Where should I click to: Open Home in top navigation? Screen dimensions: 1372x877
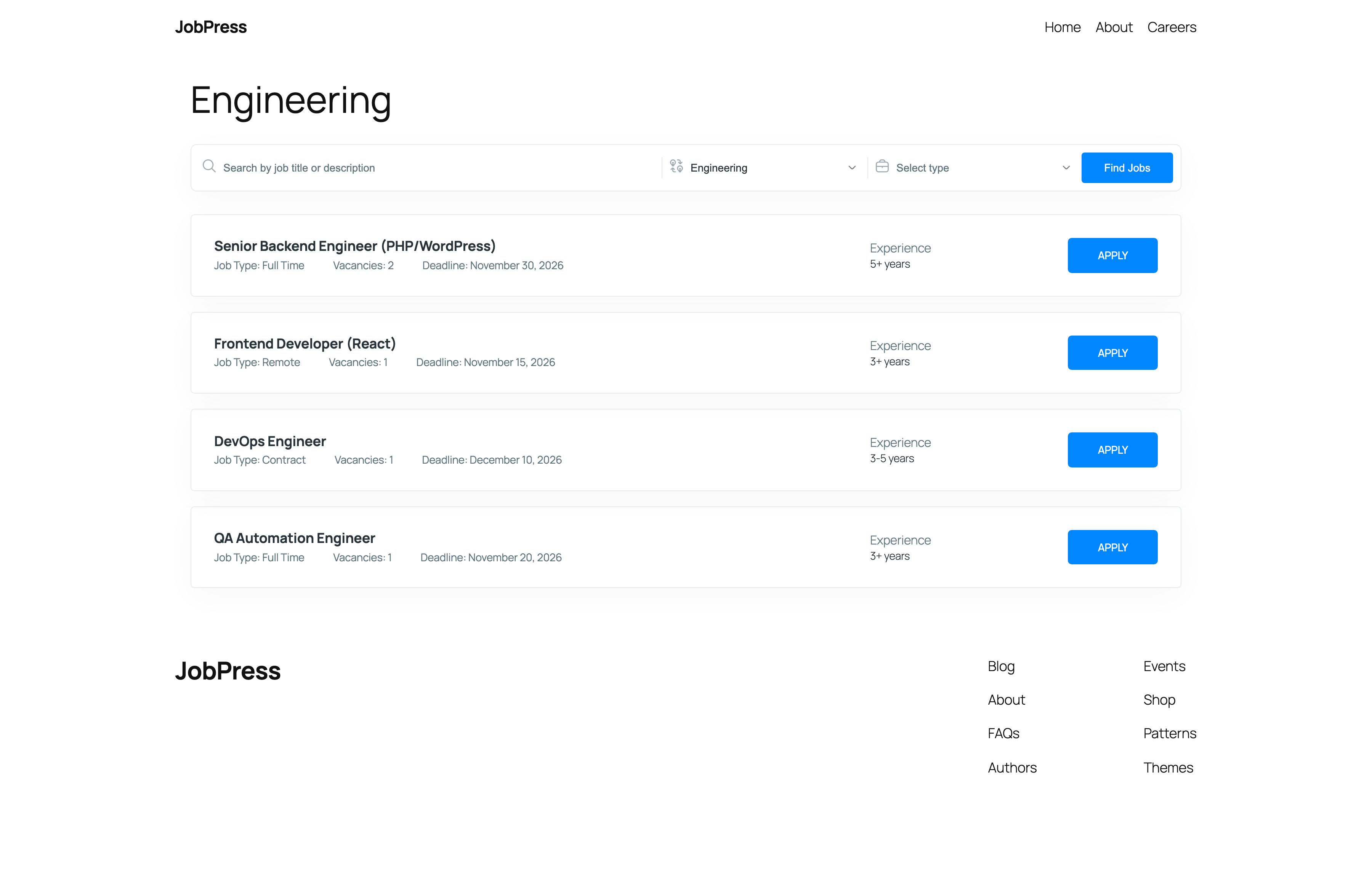tap(1062, 27)
